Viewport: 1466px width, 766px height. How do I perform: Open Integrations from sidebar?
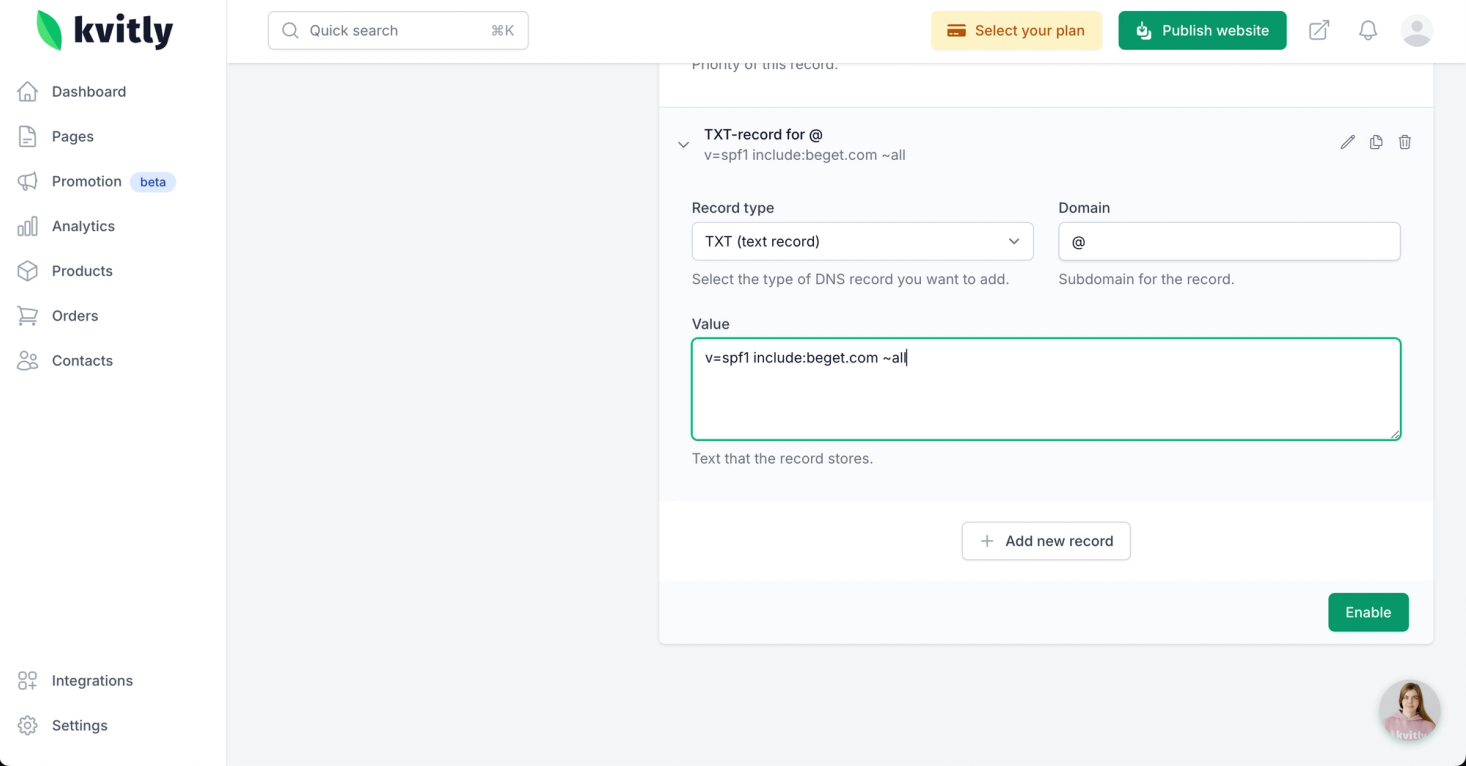(92, 681)
